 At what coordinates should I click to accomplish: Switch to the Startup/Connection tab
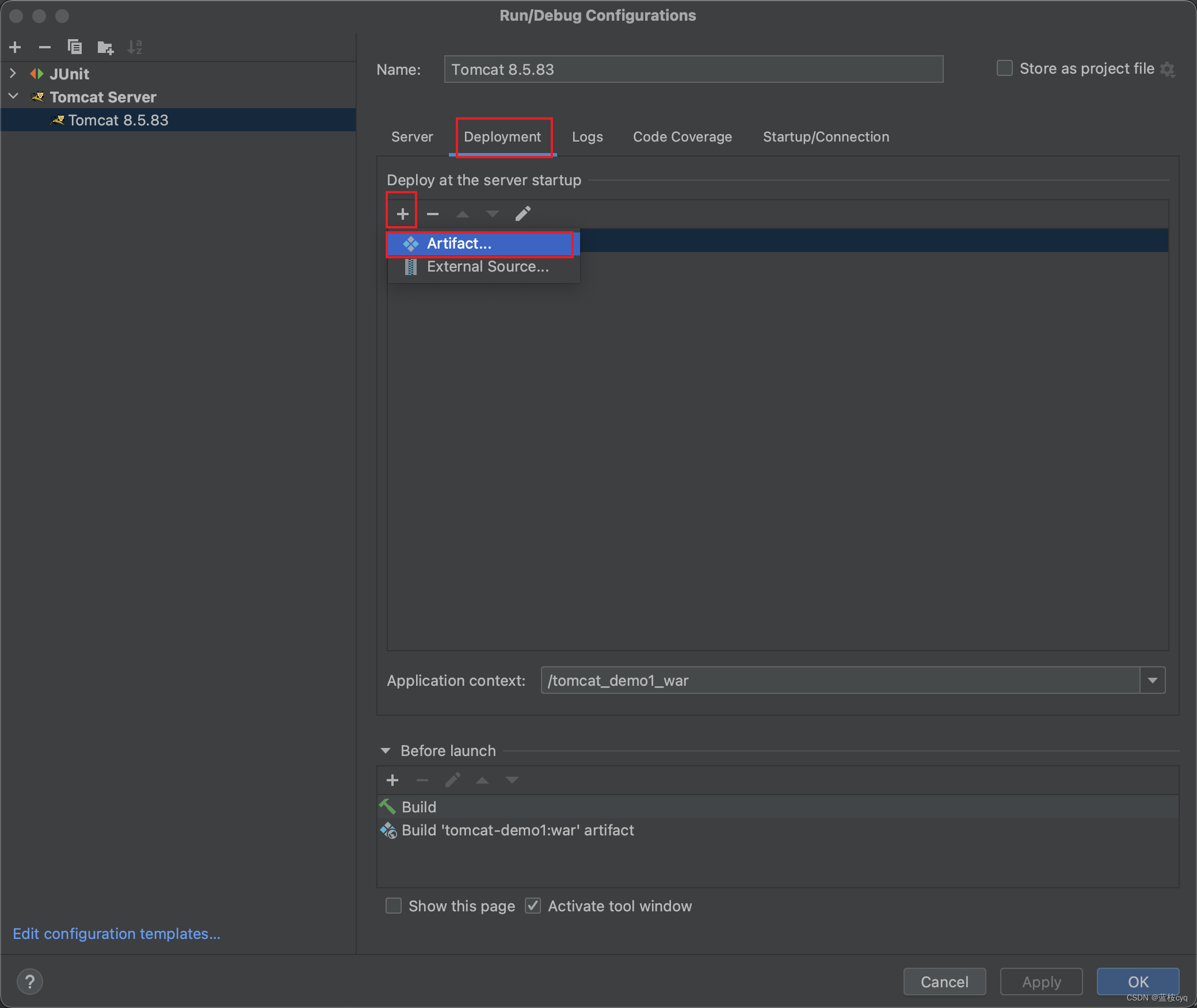826,137
